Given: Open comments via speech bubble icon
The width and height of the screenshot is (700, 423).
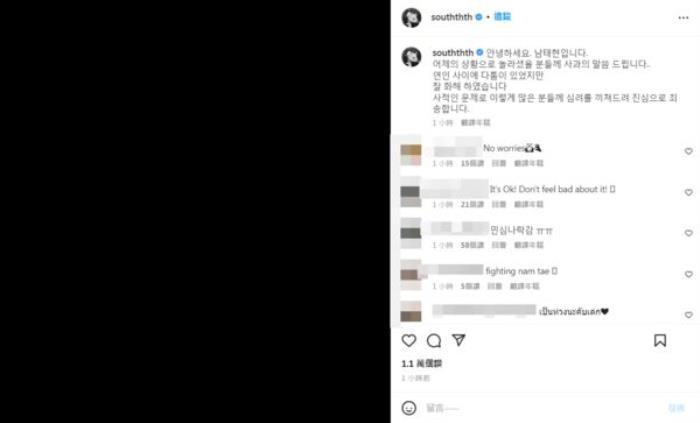Looking at the screenshot, I should [x=433, y=340].
